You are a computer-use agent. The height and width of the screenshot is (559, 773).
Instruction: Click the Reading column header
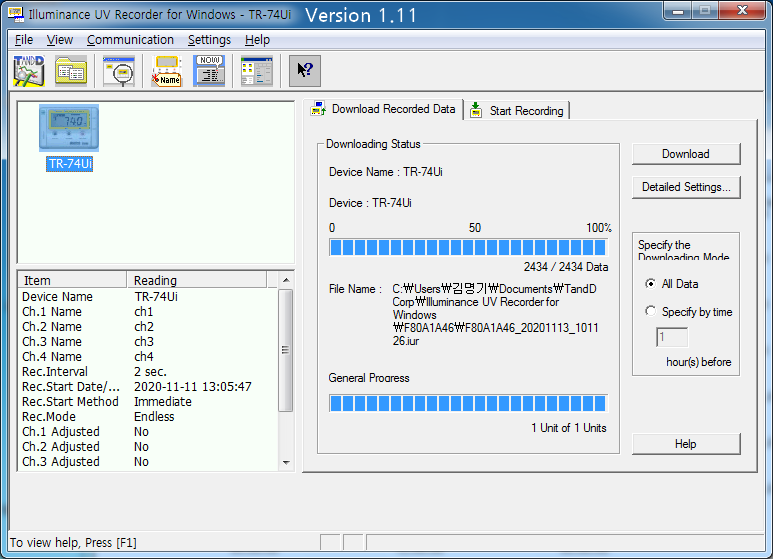(x=197, y=280)
